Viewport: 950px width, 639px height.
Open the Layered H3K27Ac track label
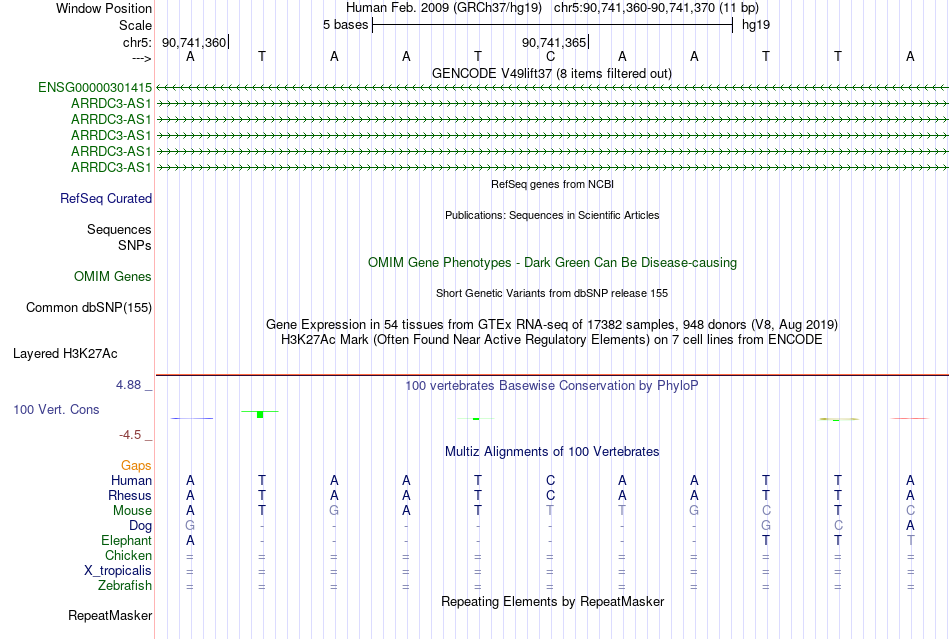click(x=65, y=354)
